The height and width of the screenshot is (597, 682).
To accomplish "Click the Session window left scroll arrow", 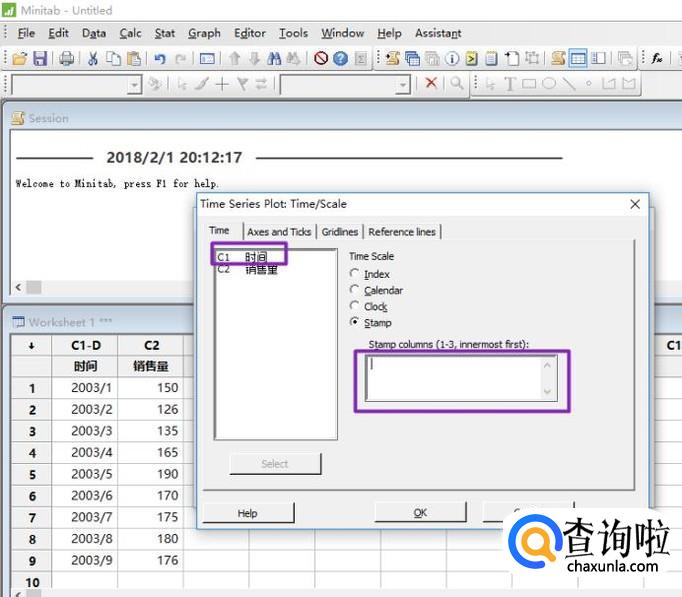I will 18,287.
